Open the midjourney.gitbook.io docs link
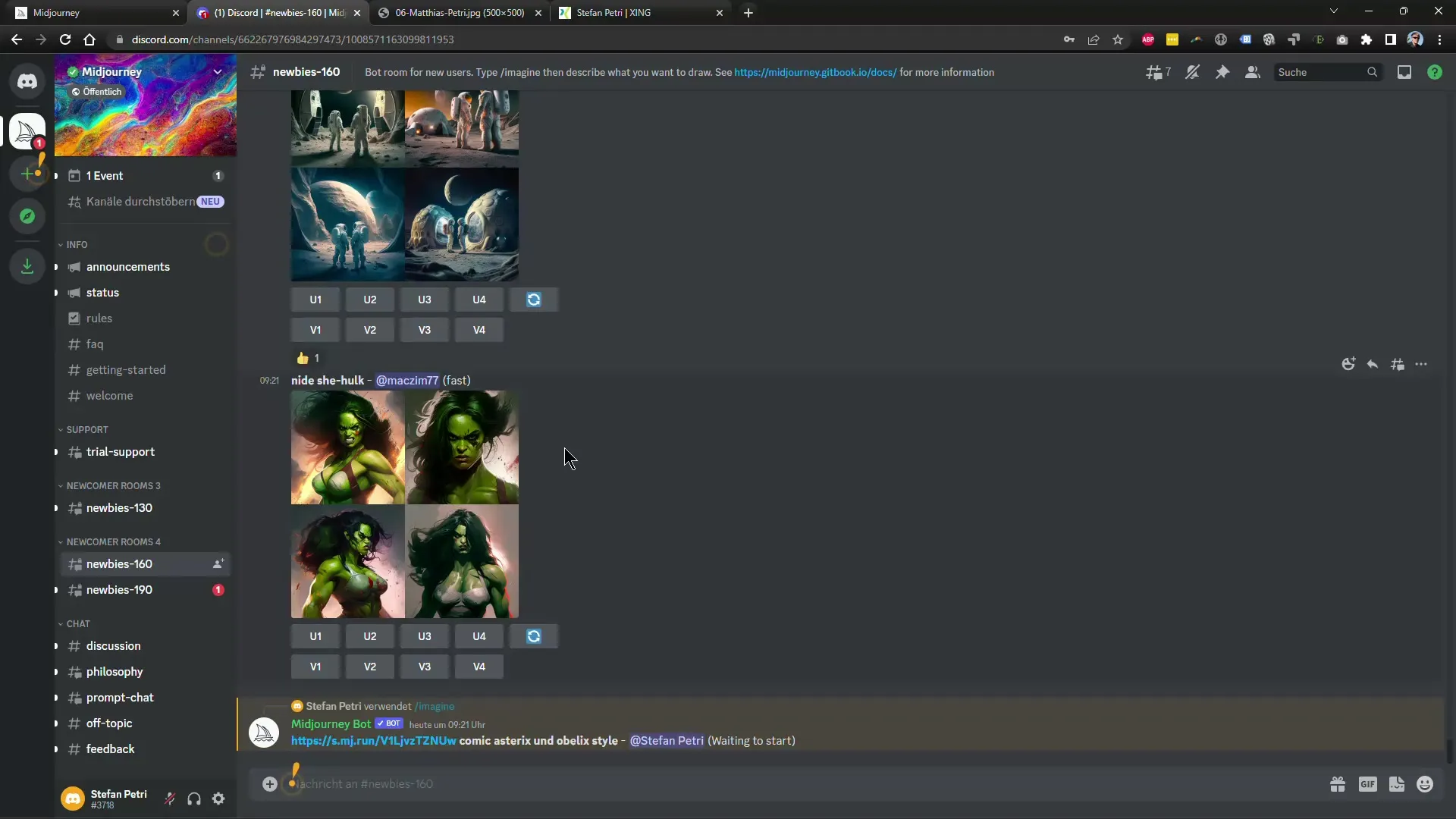The image size is (1456, 819). (815, 72)
